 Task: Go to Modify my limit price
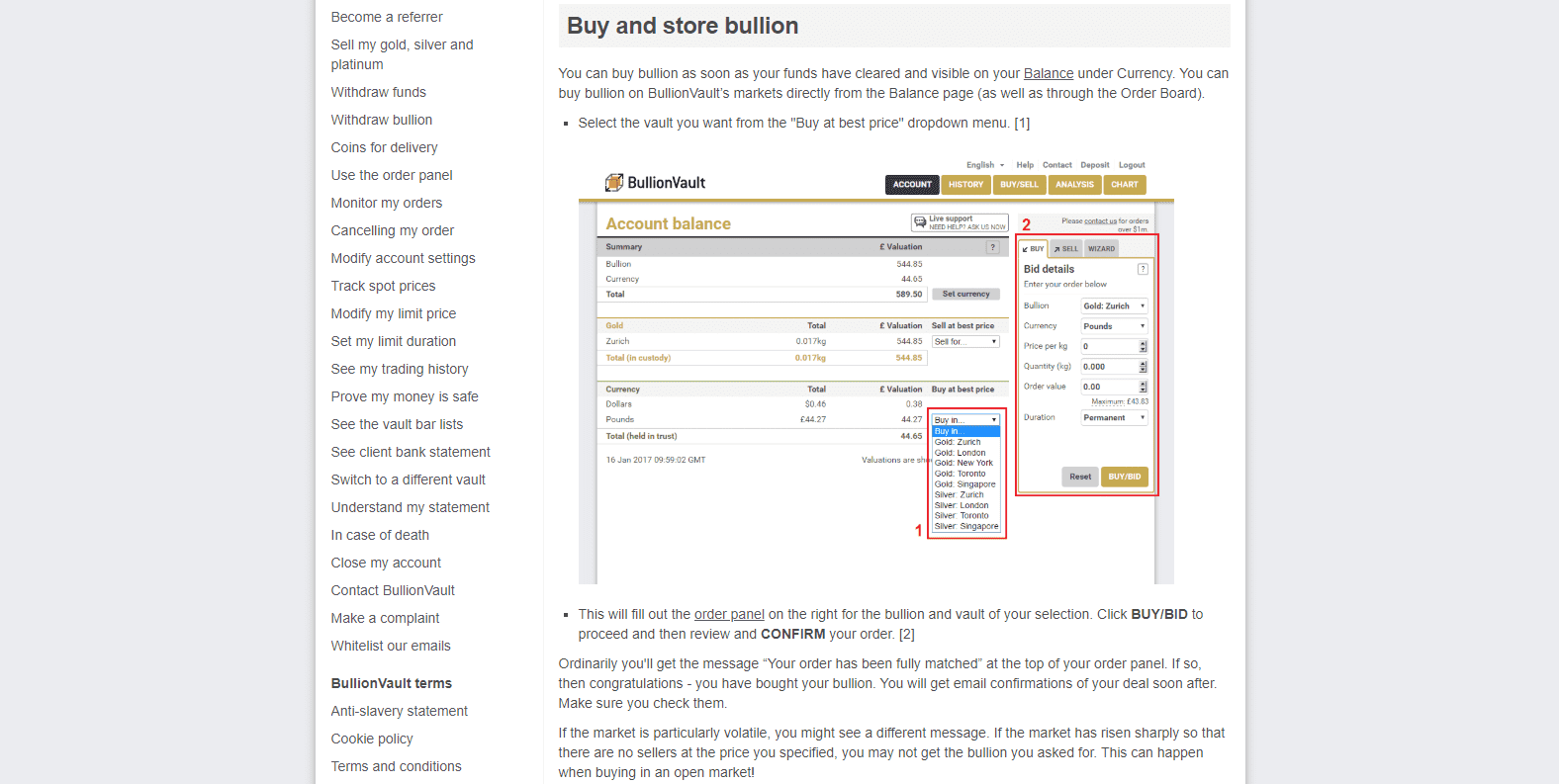[x=394, y=313]
